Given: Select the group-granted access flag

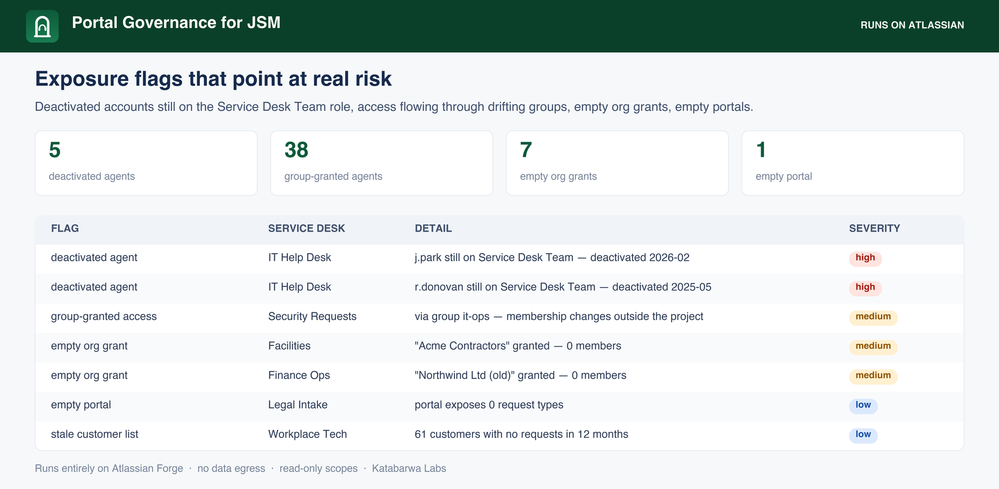Looking at the screenshot, I should [x=104, y=316].
